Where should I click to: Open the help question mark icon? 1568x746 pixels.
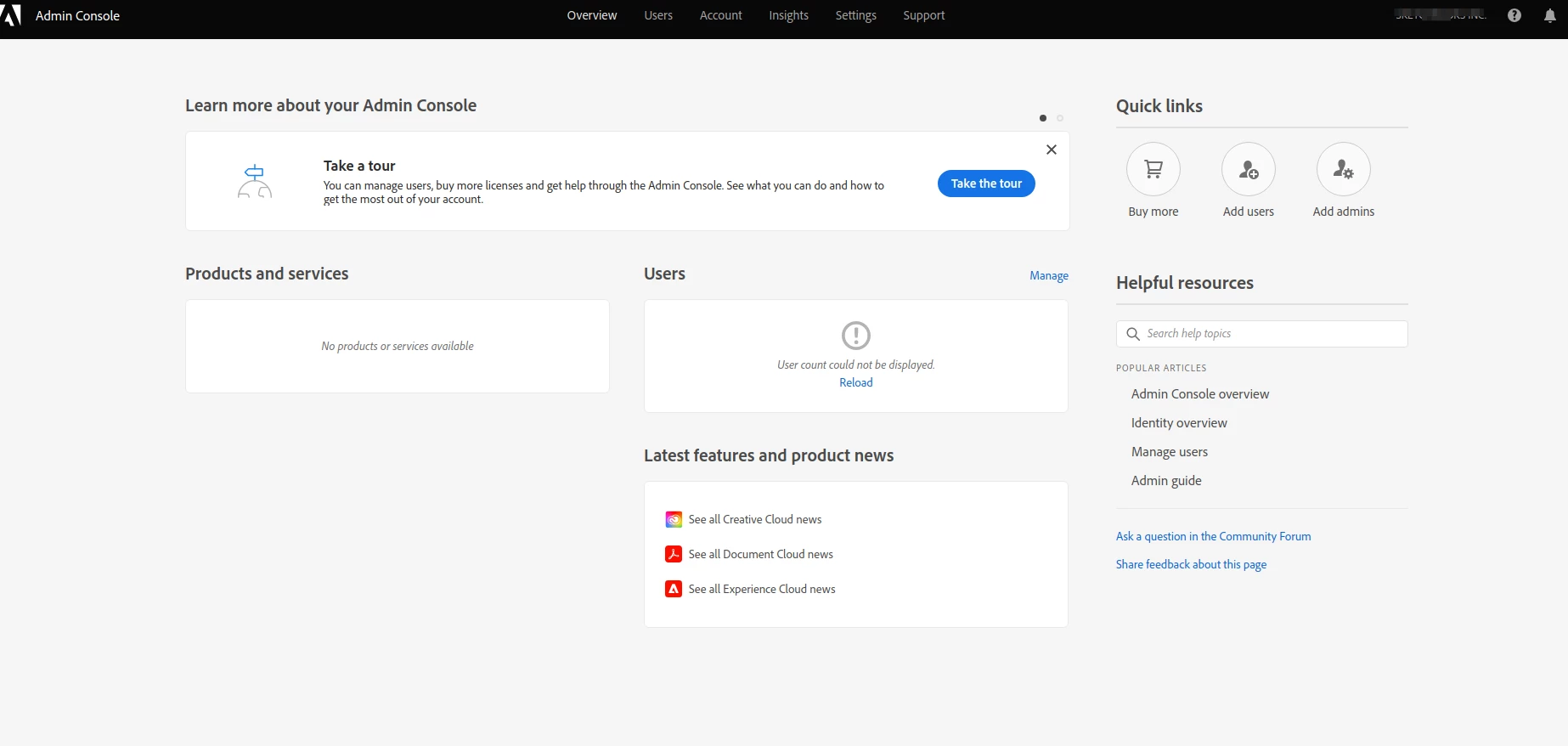(1514, 15)
